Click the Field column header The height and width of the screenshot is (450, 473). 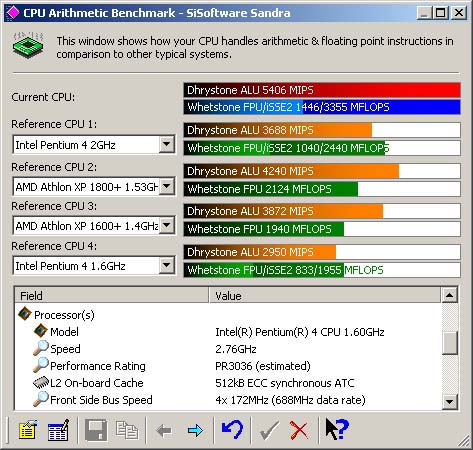click(112, 296)
